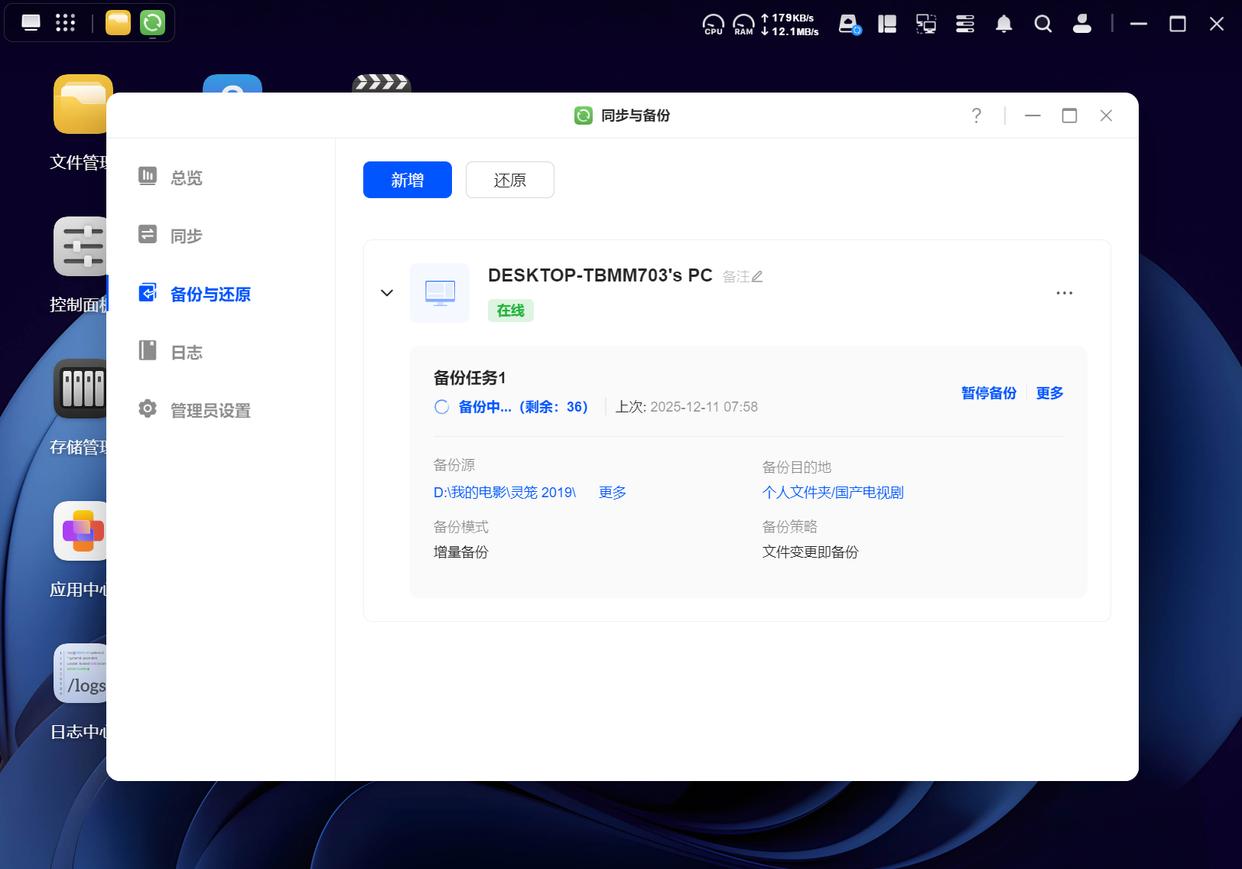Viewport: 1242px width, 869px height.
Task: Click the CPU usage indicator
Action: [713, 24]
